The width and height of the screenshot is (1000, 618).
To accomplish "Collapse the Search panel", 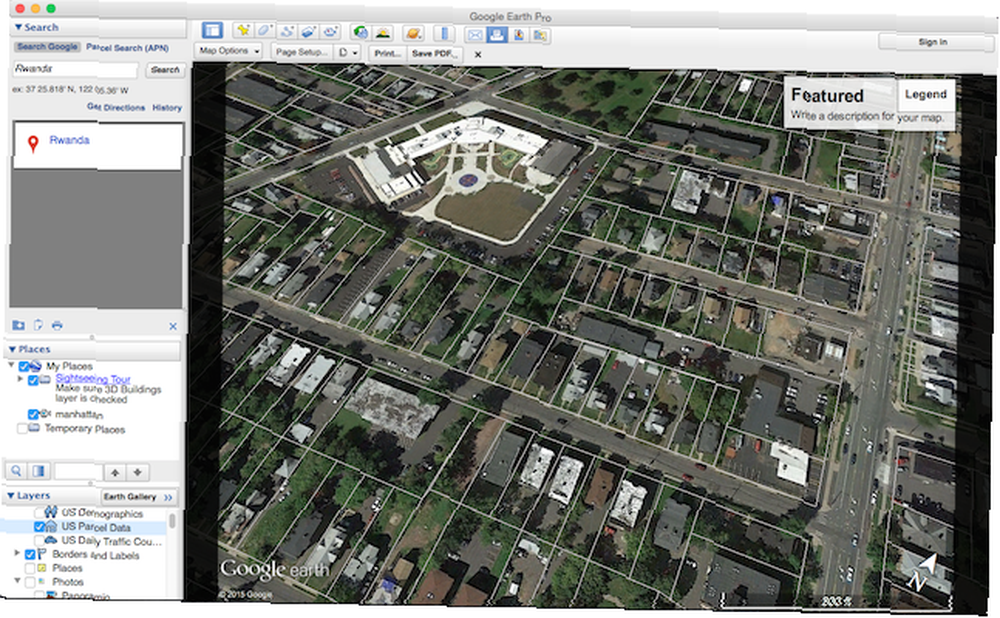I will tap(18, 27).
